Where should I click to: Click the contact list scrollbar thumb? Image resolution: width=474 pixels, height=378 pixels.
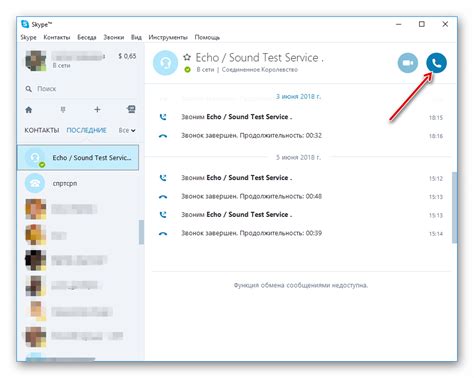(141, 232)
